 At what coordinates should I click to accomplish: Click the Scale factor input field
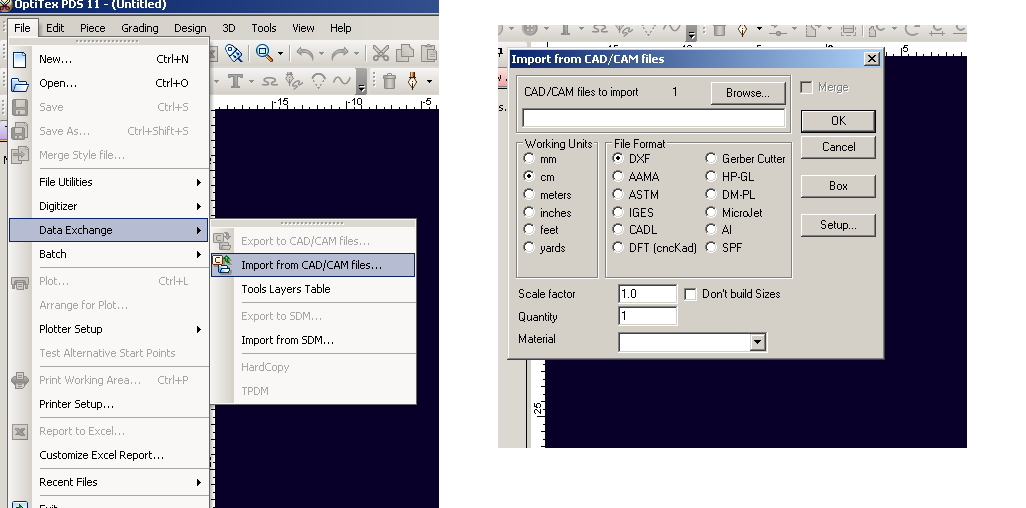point(647,294)
